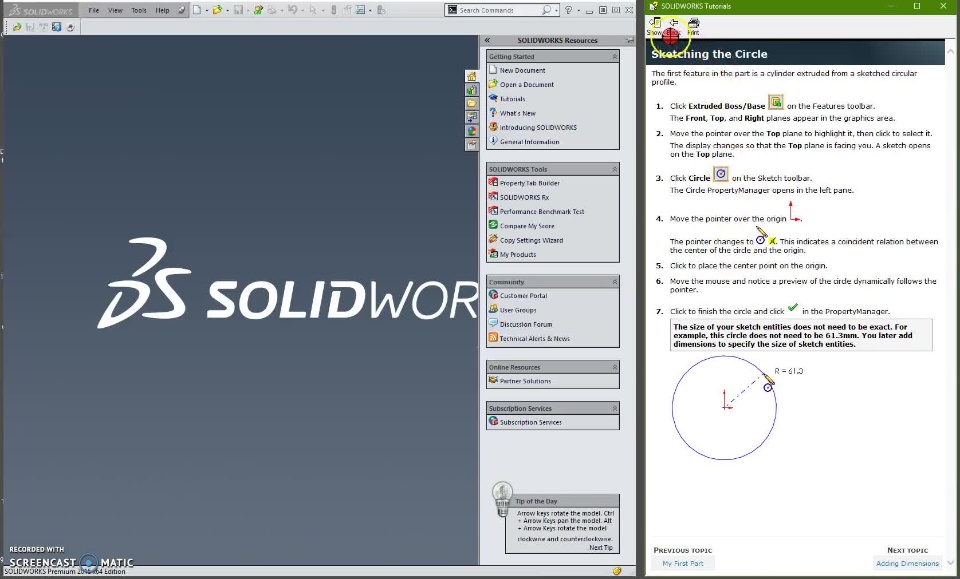Image resolution: width=960 pixels, height=579 pixels.
Task: Open the Design Library tab in task pane
Action: tap(471, 90)
